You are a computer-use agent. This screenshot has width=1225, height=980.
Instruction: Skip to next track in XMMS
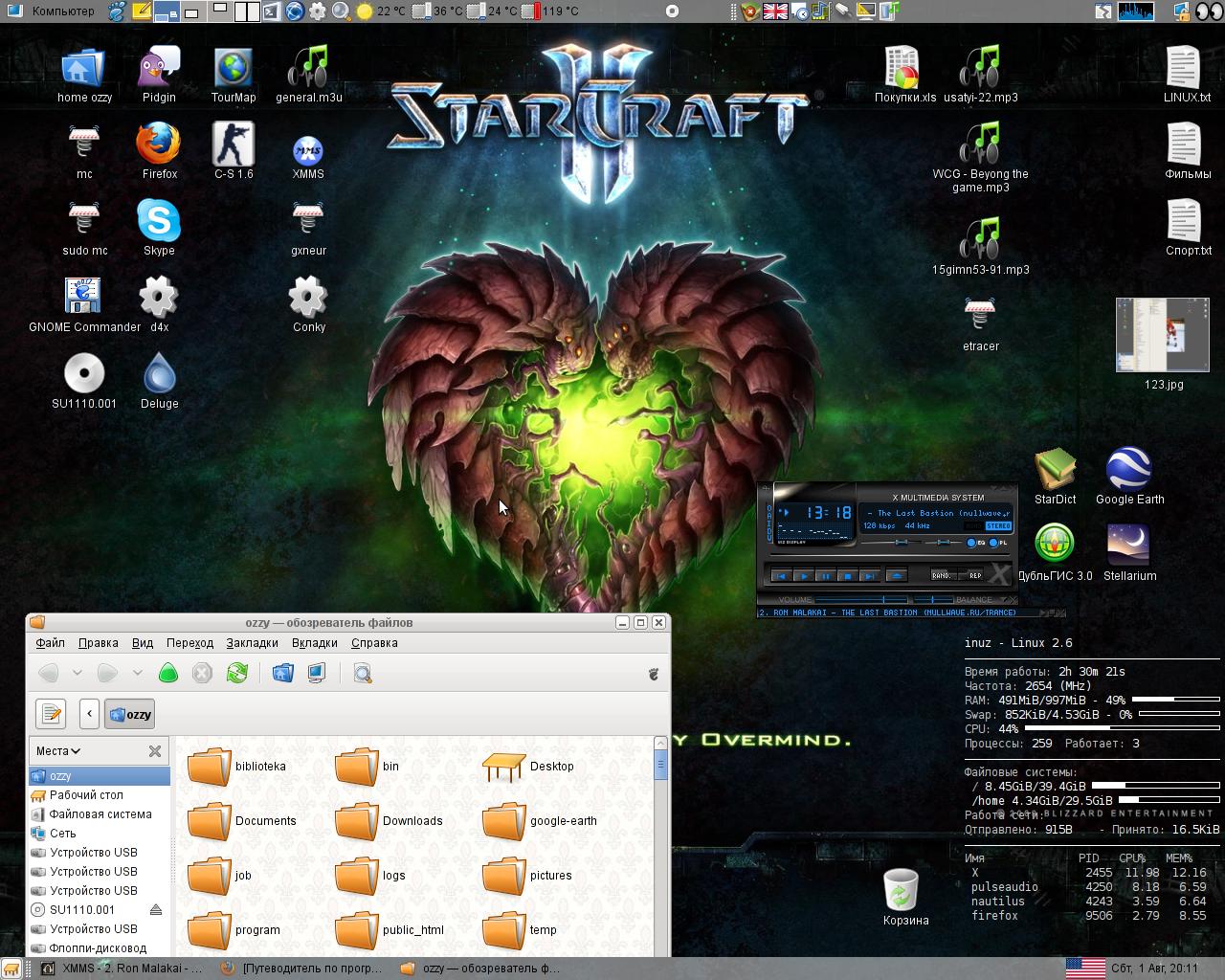click(x=870, y=576)
